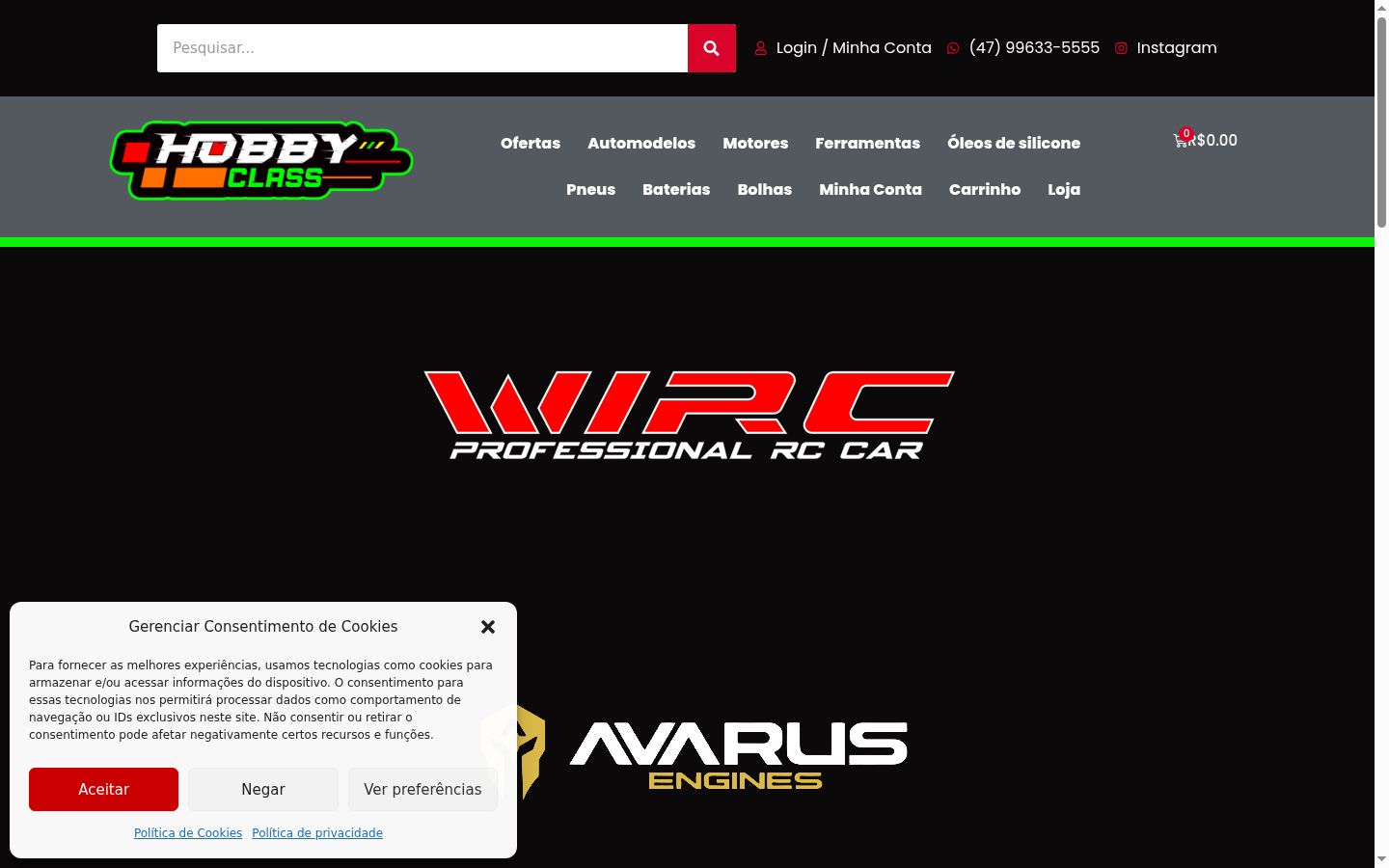The image size is (1389, 868).
Task: Open Minha Conta in the main menu
Action: click(870, 189)
